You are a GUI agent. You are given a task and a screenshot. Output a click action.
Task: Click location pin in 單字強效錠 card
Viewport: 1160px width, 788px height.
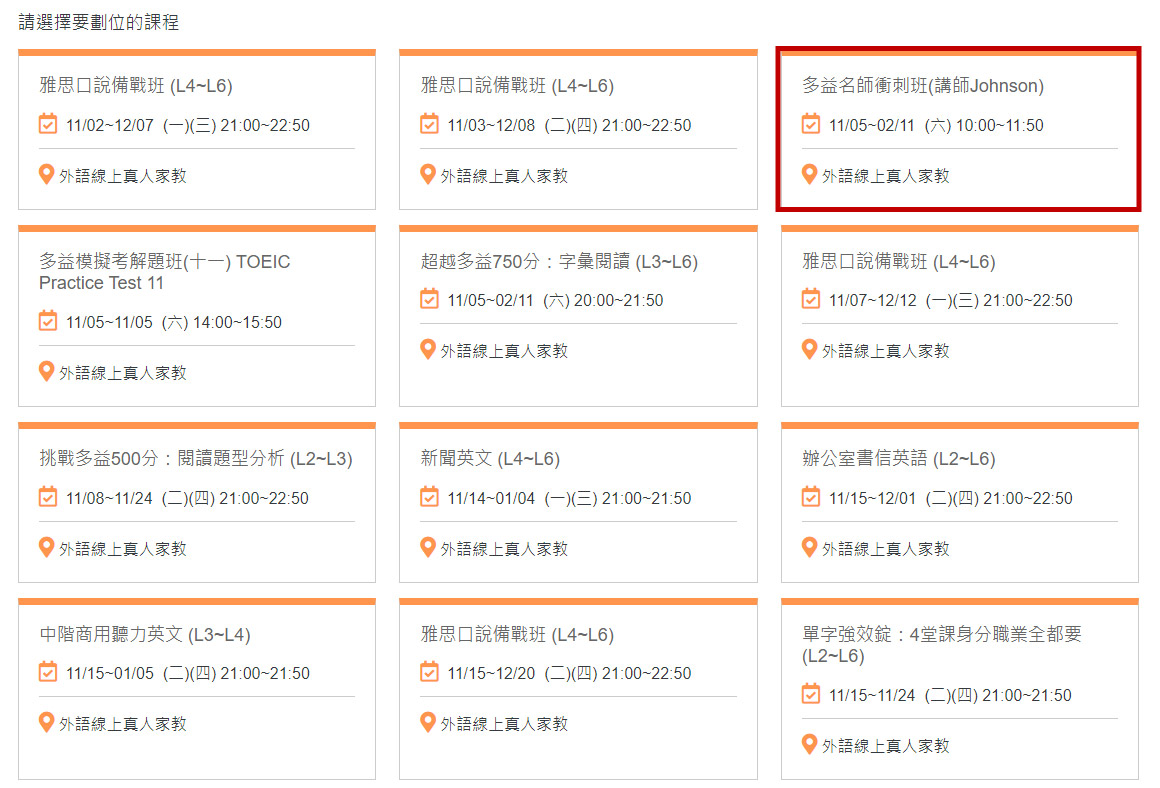pyautogui.click(x=809, y=744)
